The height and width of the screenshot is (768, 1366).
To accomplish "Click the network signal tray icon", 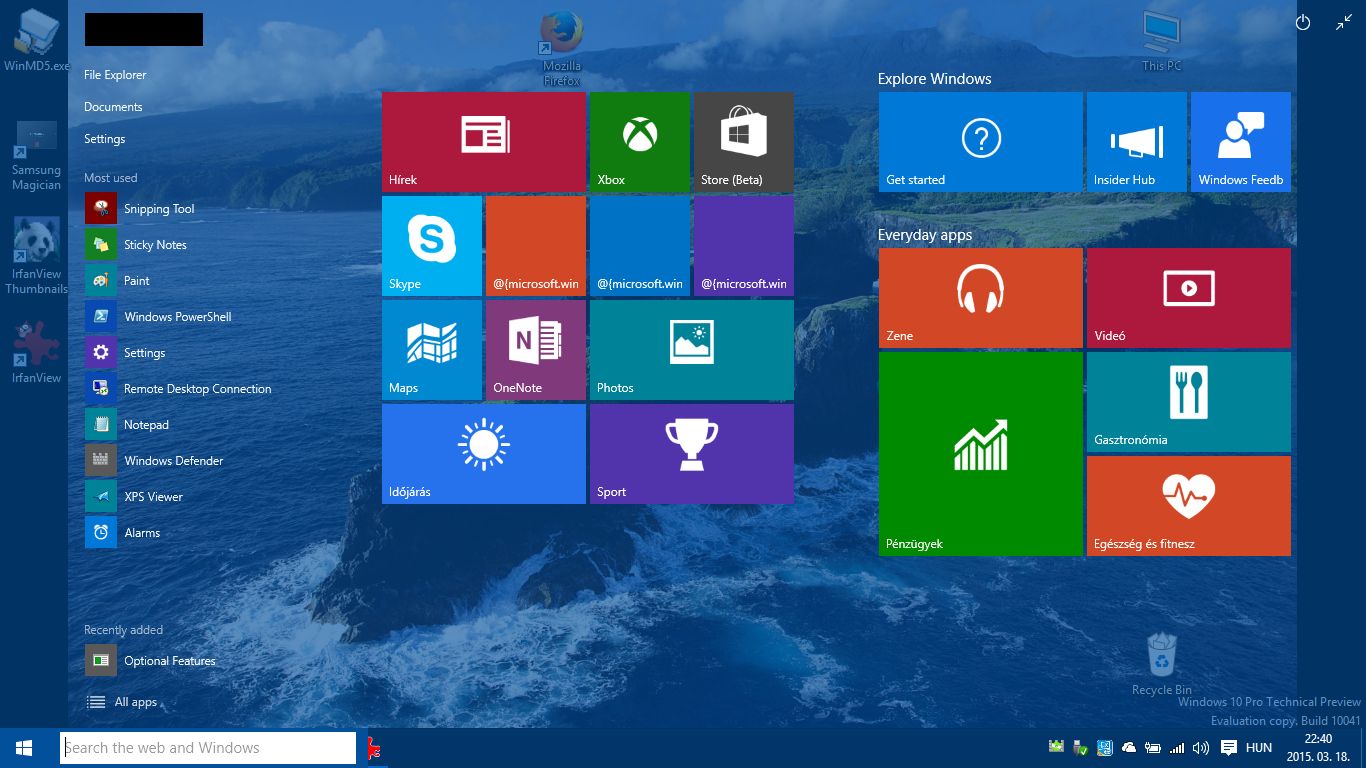I will click(1177, 747).
